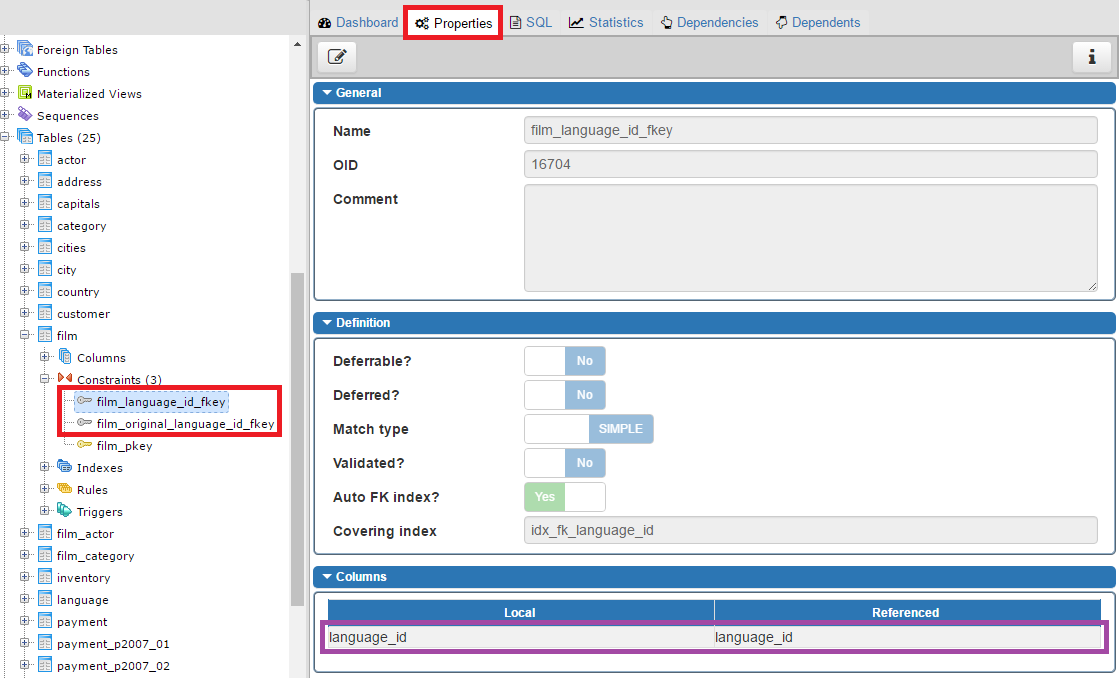Switch to the SQL tab

(x=530, y=22)
